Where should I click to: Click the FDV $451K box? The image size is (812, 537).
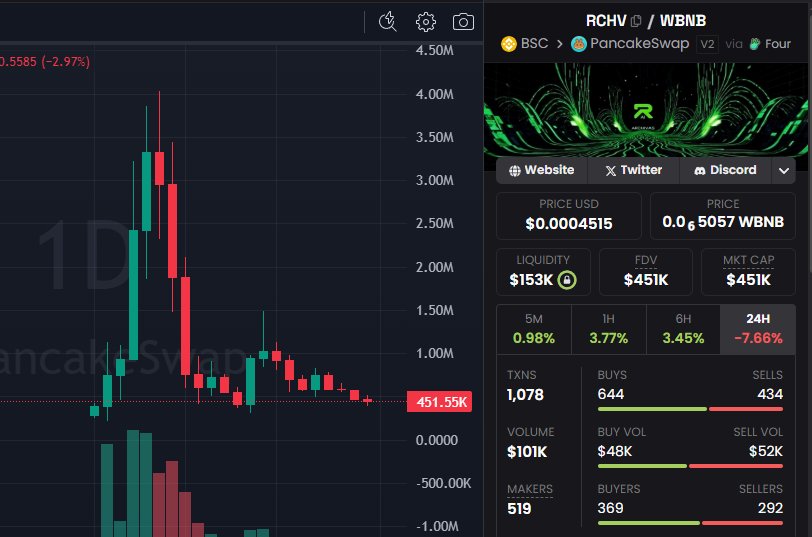click(646, 272)
